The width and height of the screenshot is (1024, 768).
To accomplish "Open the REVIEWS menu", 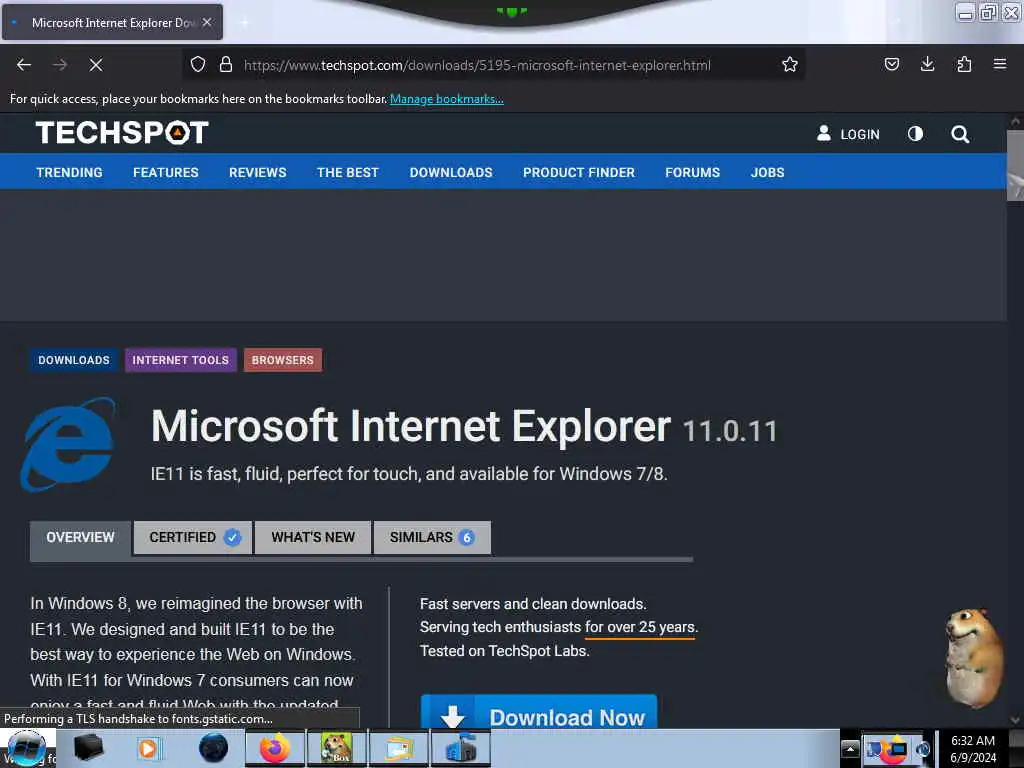I will click(257, 172).
